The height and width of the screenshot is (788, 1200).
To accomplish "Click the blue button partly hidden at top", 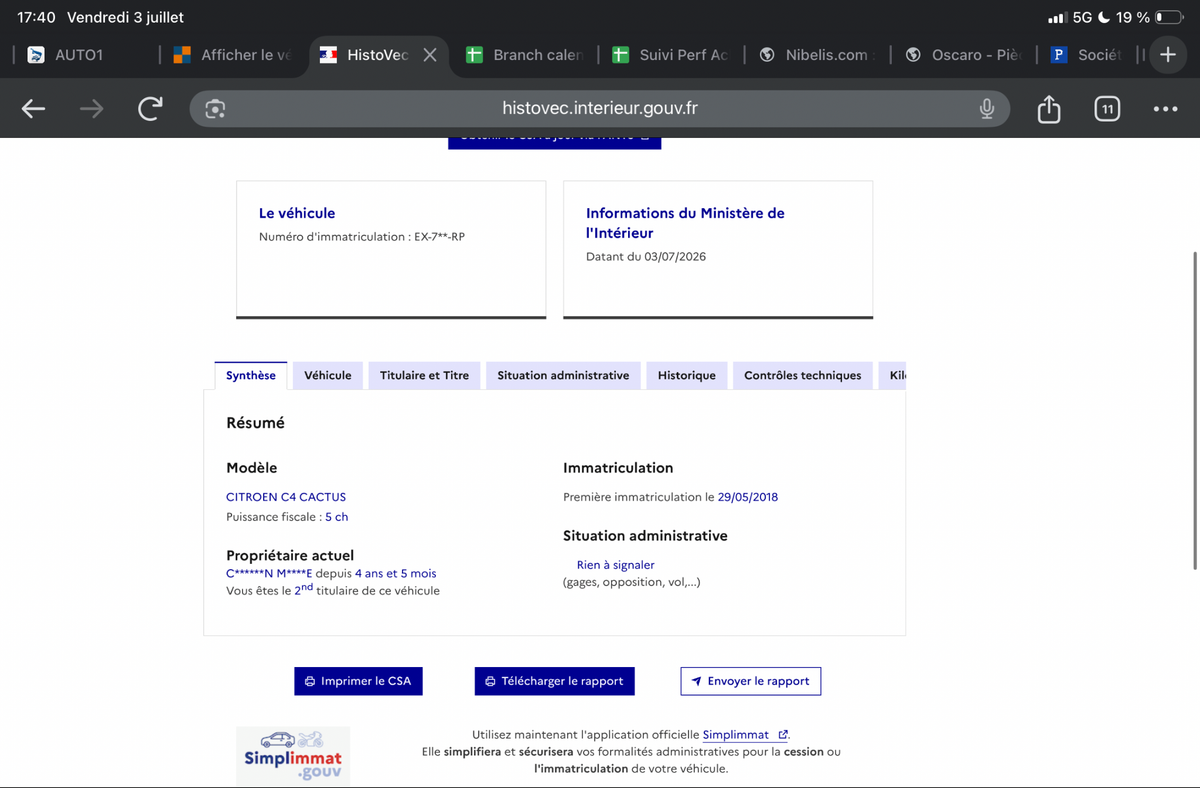I will 554,141.
